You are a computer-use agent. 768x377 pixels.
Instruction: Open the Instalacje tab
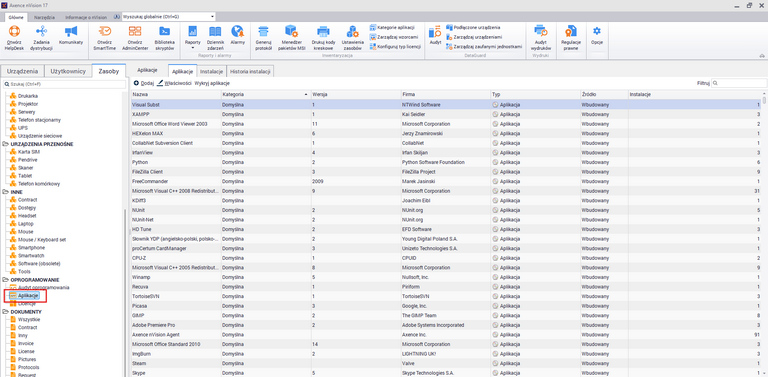pyautogui.click(x=212, y=71)
